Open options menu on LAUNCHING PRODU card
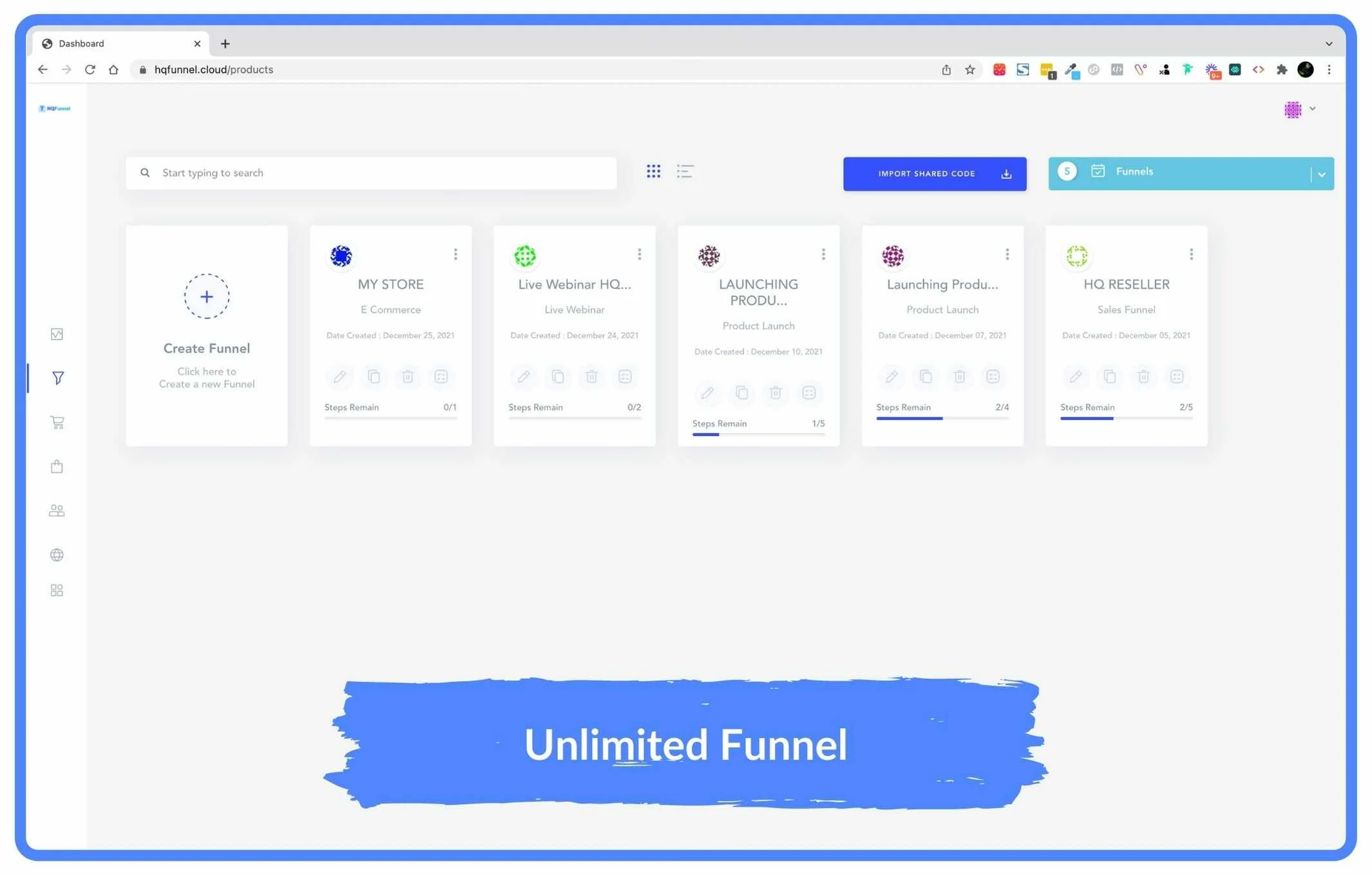Image resolution: width=1372 pixels, height=875 pixels. coord(823,254)
